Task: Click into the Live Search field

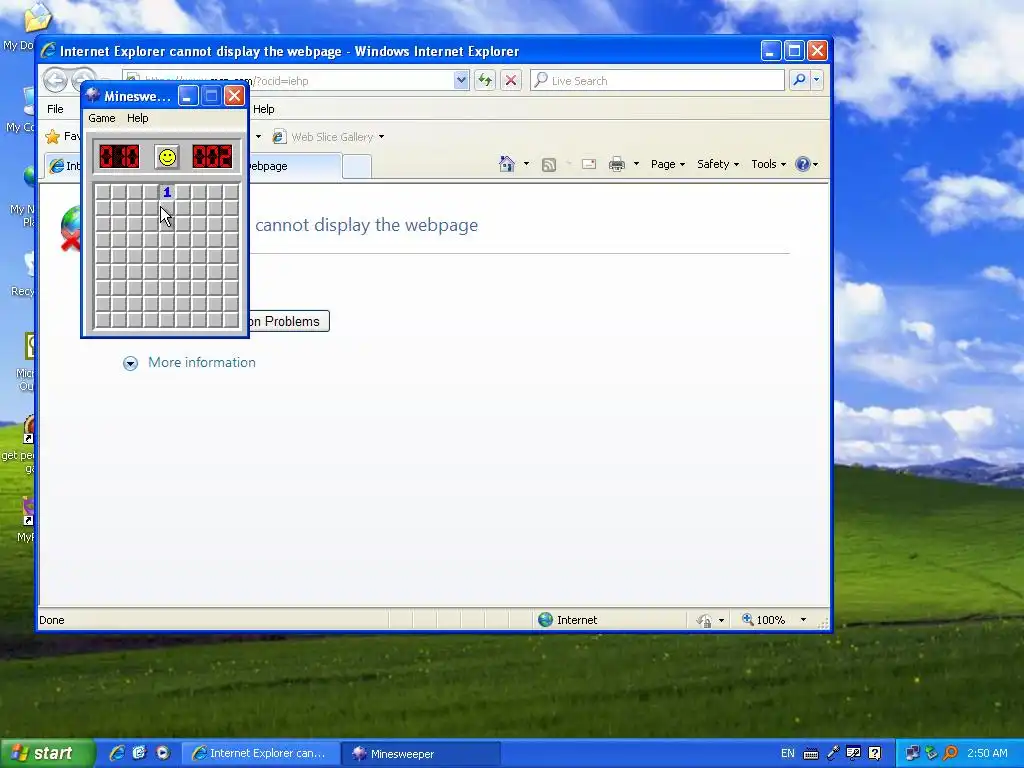Action: [x=658, y=80]
